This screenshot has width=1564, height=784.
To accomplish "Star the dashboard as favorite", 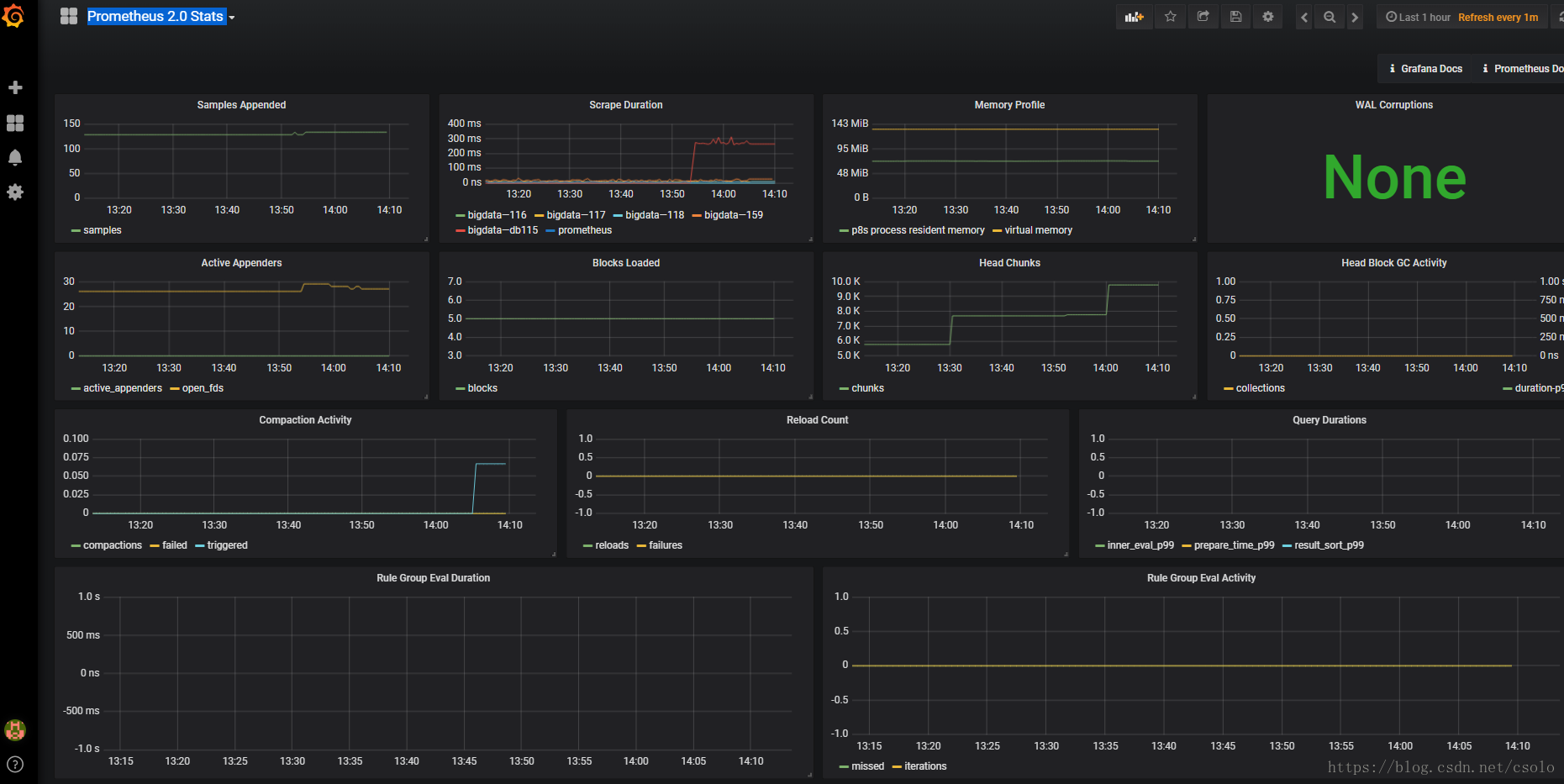I will click(x=1170, y=17).
